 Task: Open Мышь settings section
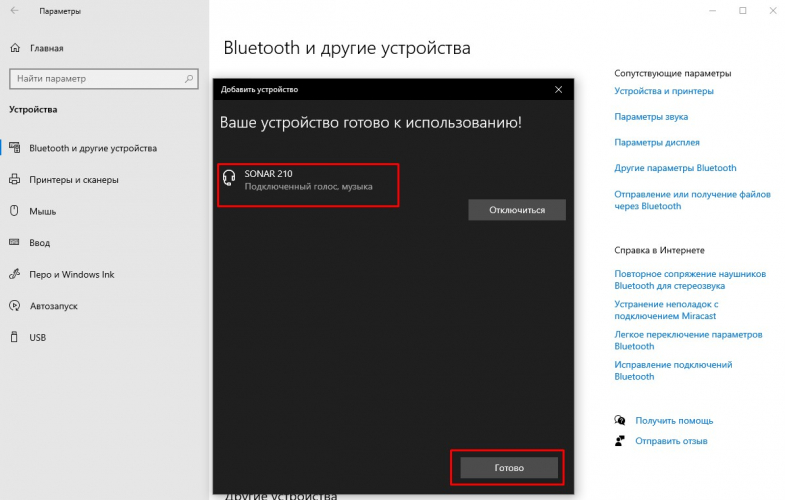[x=43, y=211]
